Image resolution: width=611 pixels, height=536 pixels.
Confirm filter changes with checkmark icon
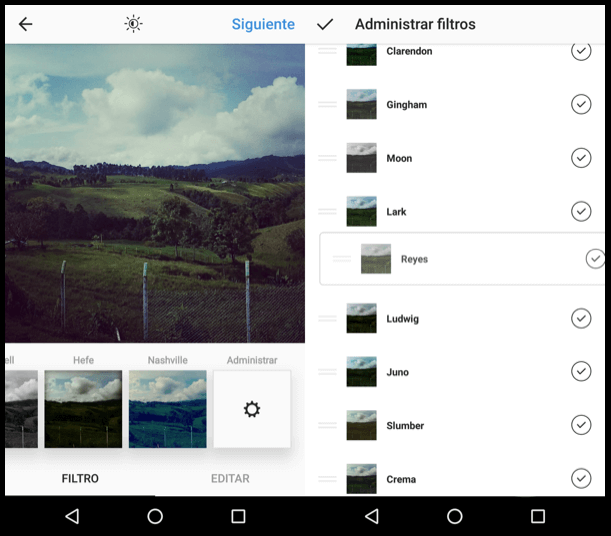(325, 25)
